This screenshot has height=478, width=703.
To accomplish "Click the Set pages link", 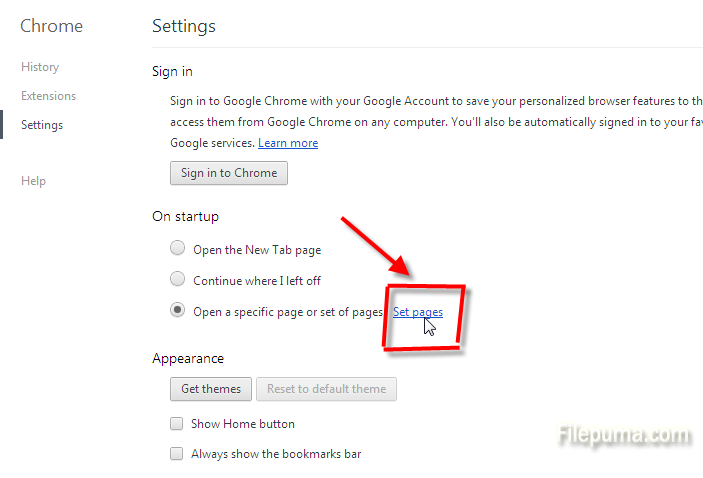I will click(x=418, y=312).
